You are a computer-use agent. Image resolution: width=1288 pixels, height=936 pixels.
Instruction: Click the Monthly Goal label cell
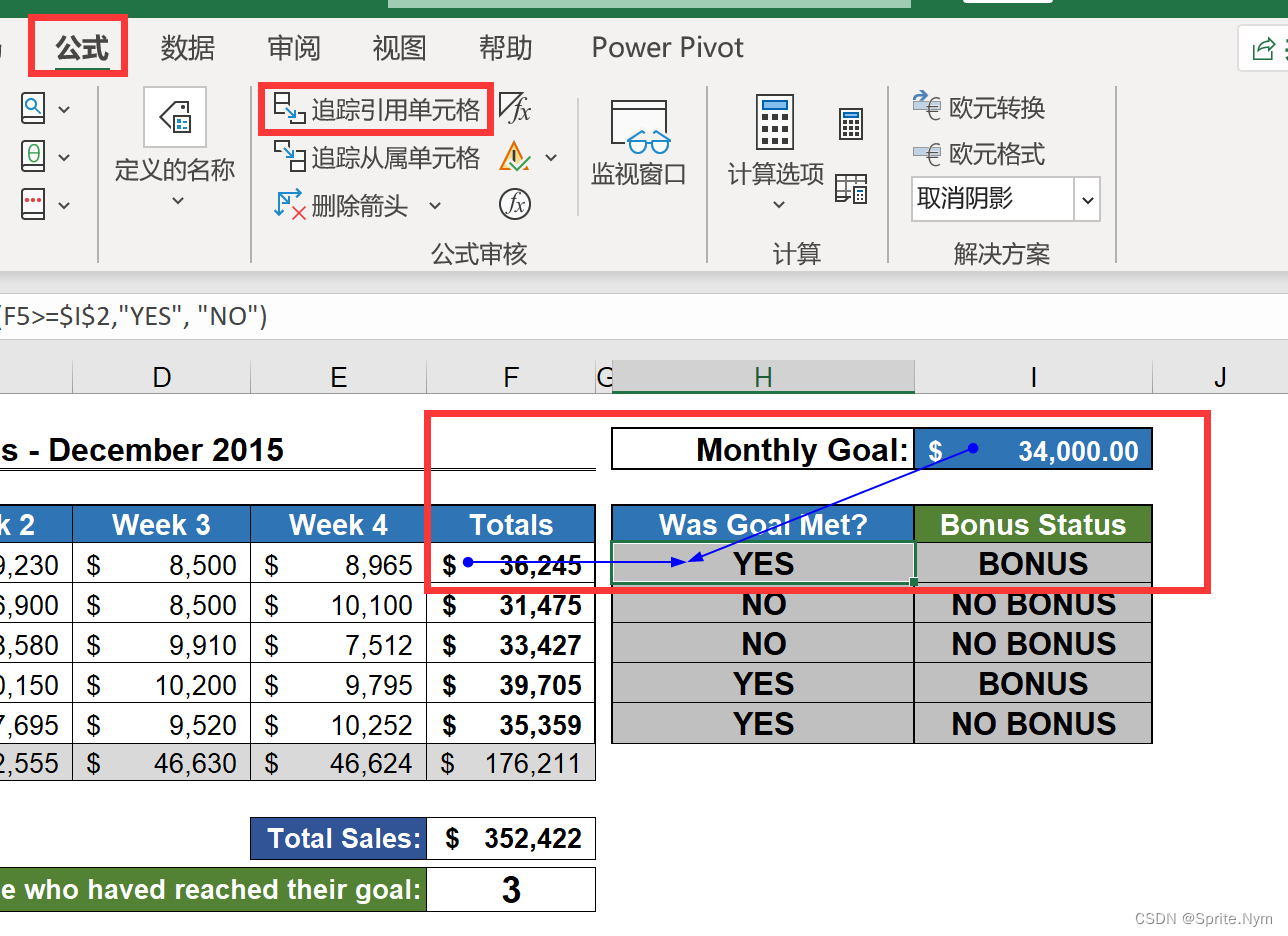(x=763, y=449)
